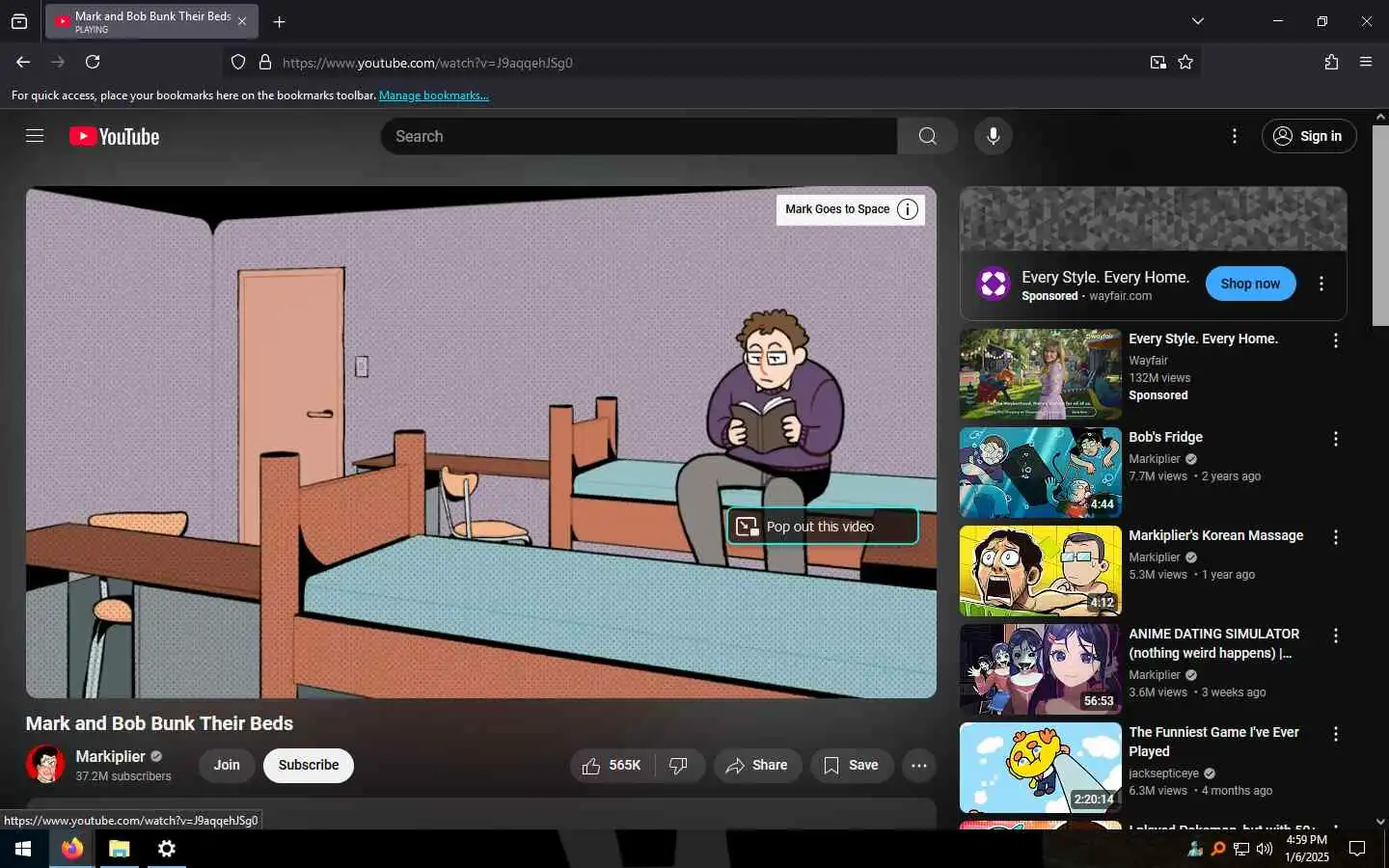Open taskbar volume speaker icon
The image size is (1389, 868).
coord(1265,849)
